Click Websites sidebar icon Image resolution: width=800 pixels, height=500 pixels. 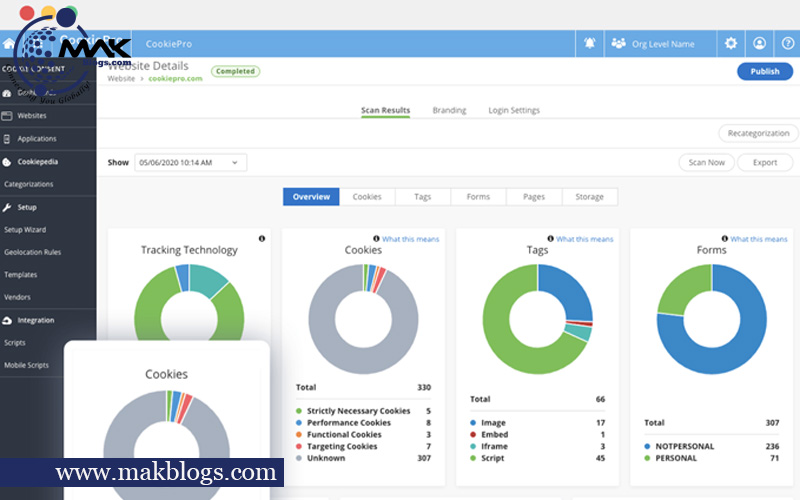pos(7,116)
